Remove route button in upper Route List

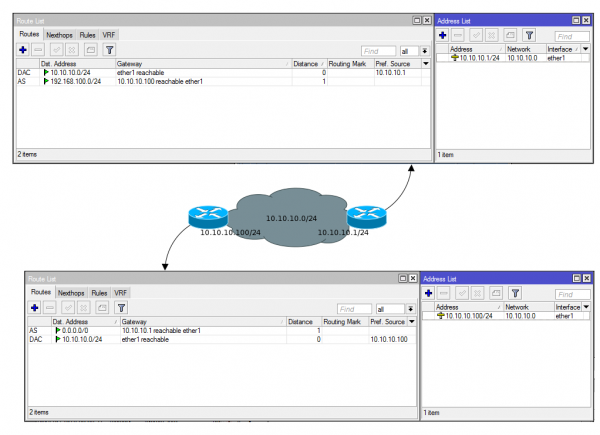[x=38, y=50]
